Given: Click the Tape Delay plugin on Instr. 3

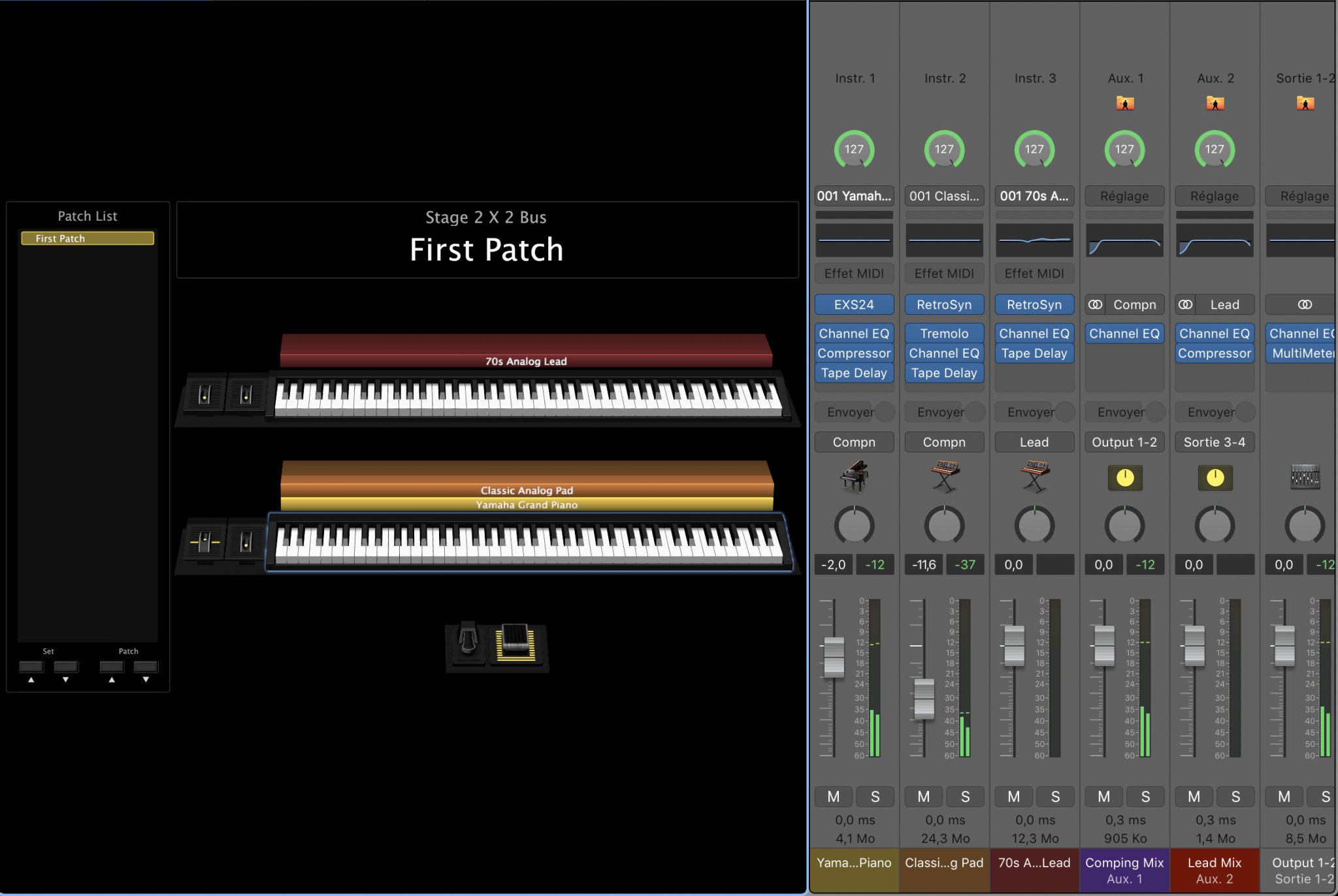Looking at the screenshot, I should [1034, 353].
